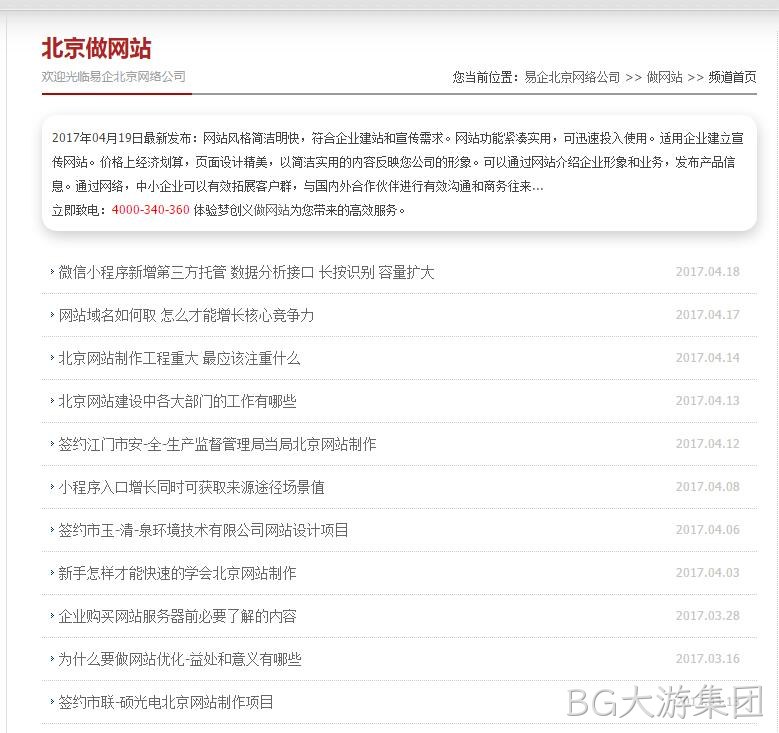
Task: Click the date 2017.03.28
Action: pos(707,616)
